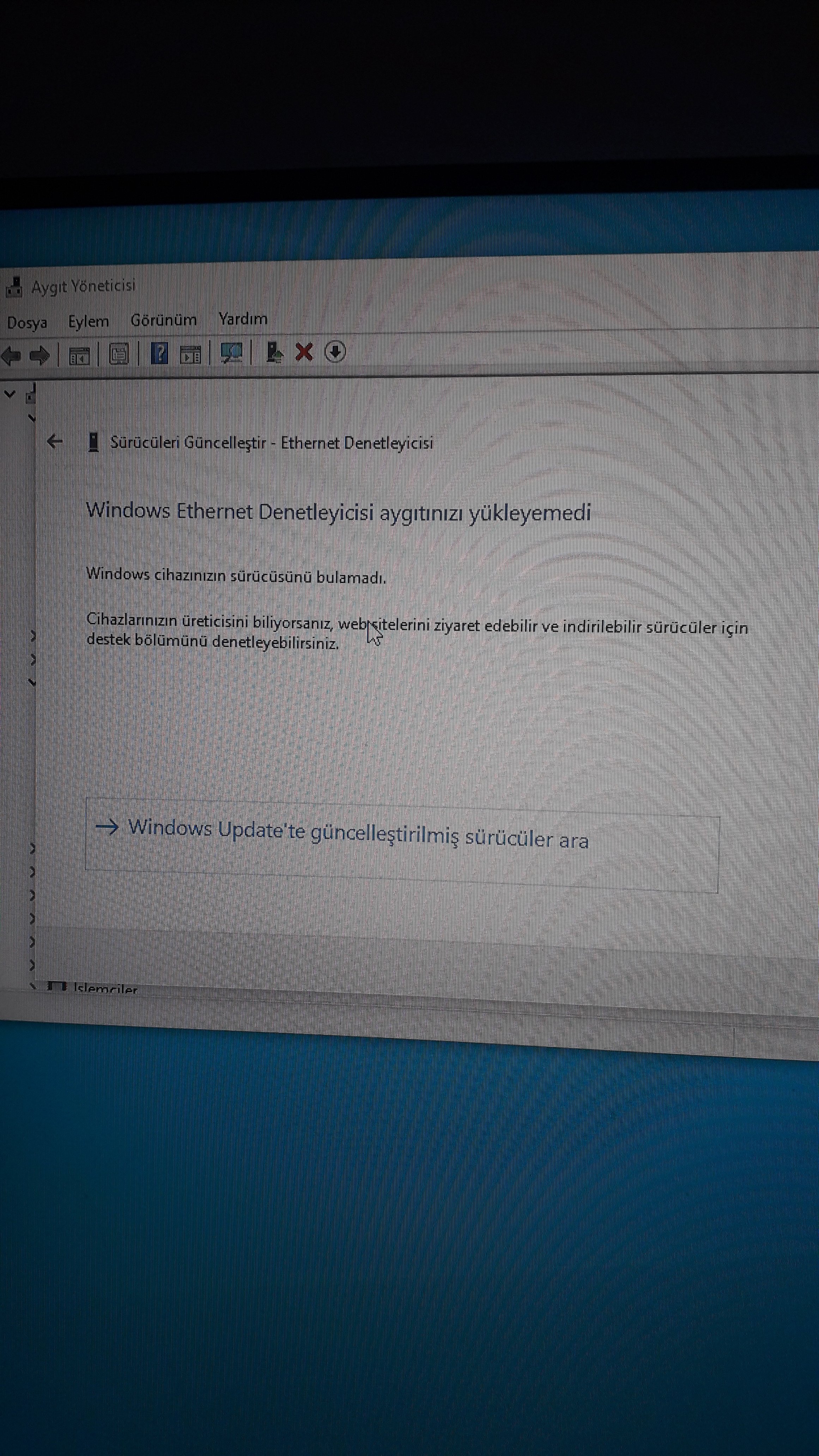The height and width of the screenshot is (1456, 819).
Task: Open the Eylem menu
Action: [88, 321]
